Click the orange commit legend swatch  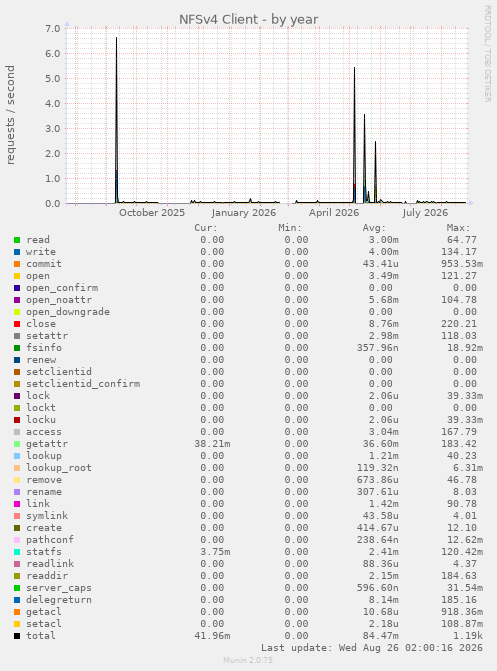tap(17, 264)
